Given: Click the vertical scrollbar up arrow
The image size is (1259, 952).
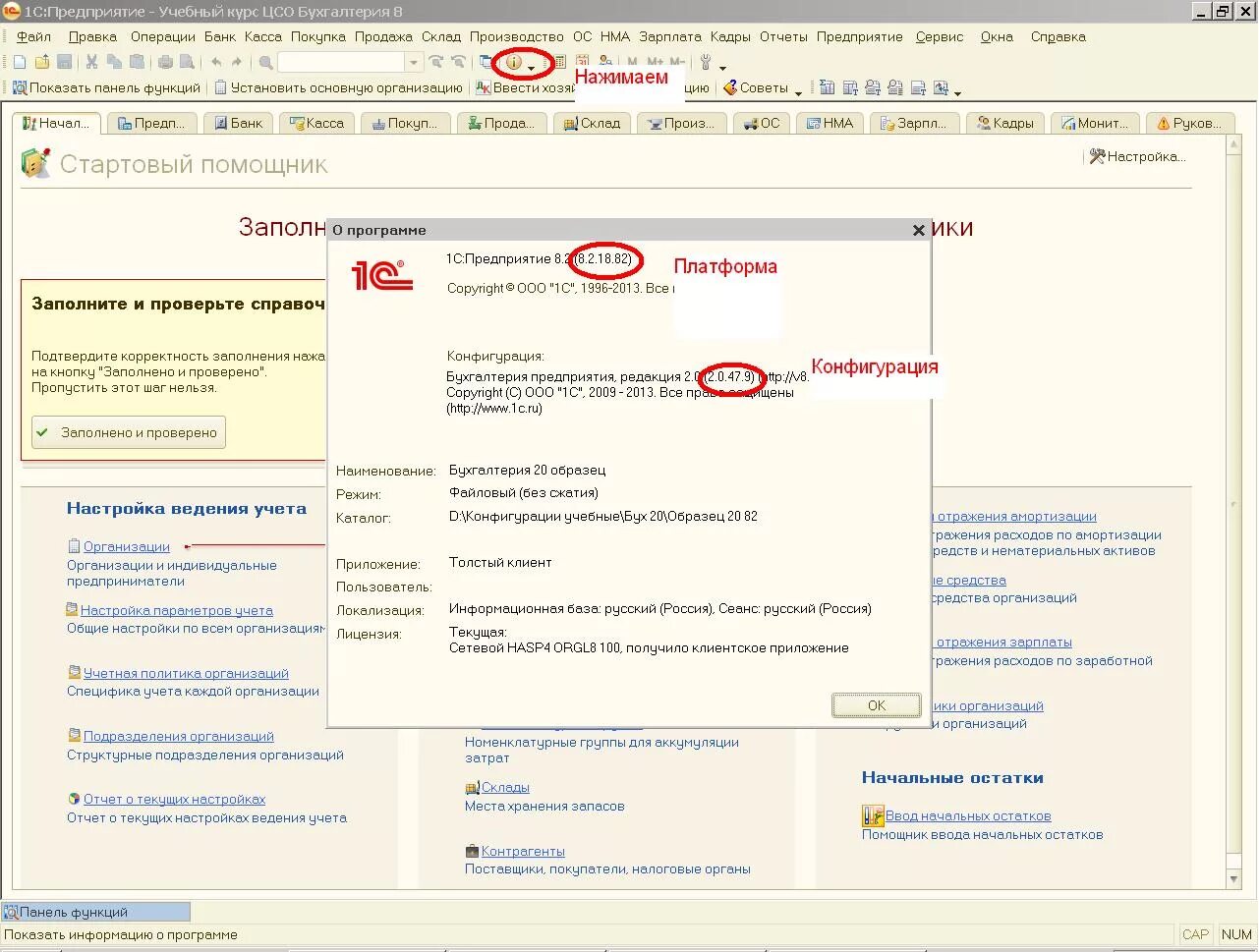Looking at the screenshot, I should [x=1234, y=145].
